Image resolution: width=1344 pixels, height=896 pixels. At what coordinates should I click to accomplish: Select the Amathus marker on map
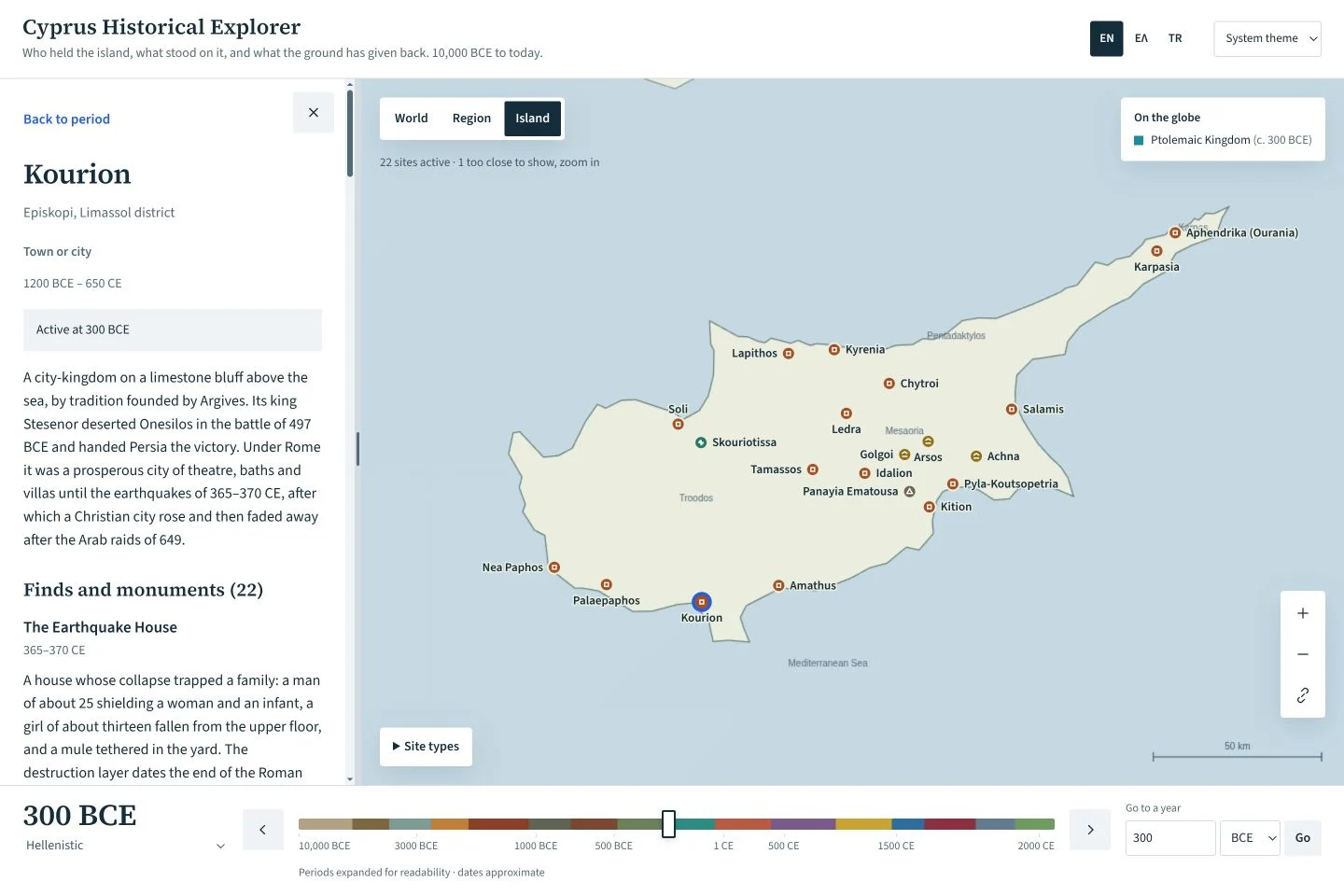(778, 586)
